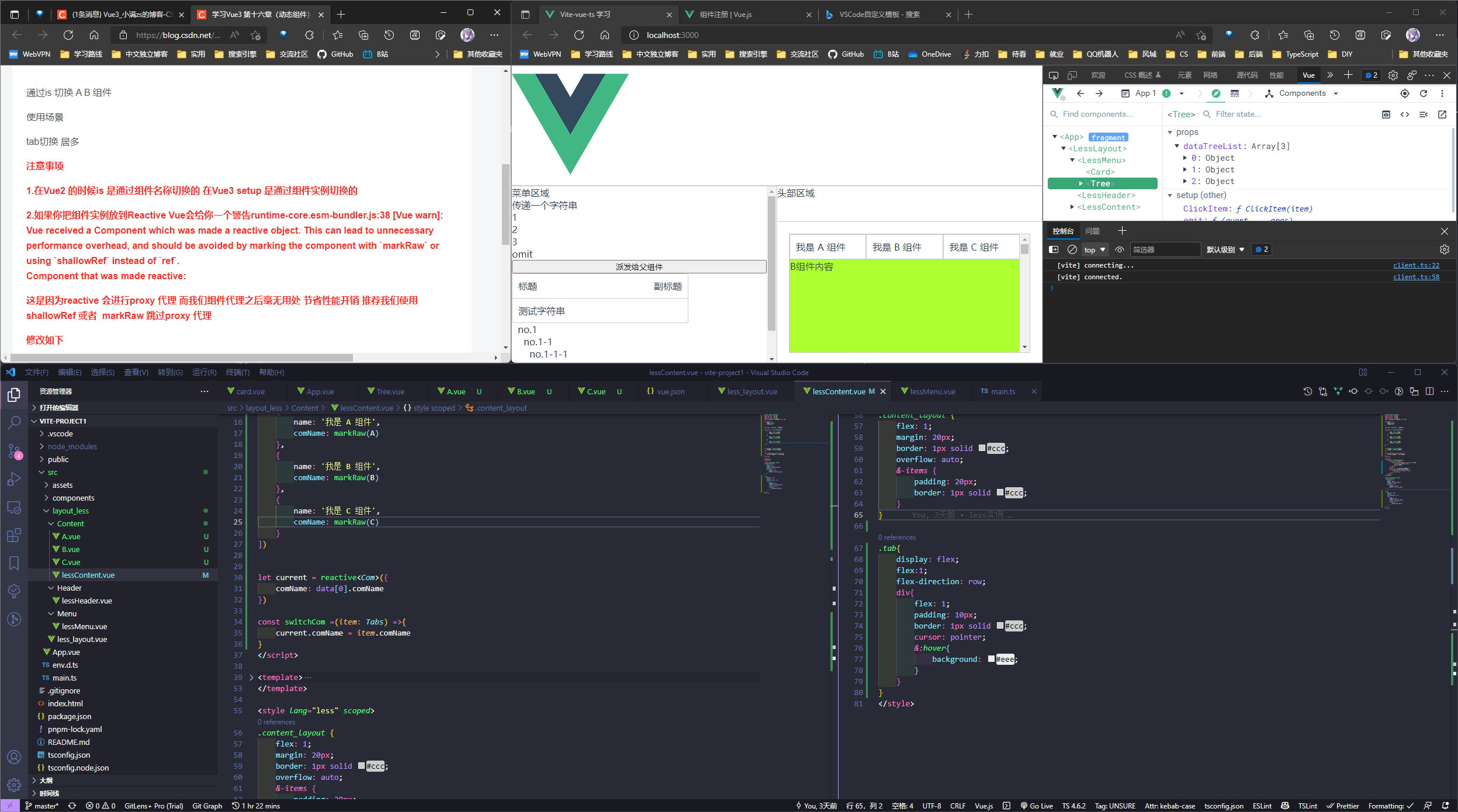
Task: Open console settings gear icon
Action: click(1445, 249)
